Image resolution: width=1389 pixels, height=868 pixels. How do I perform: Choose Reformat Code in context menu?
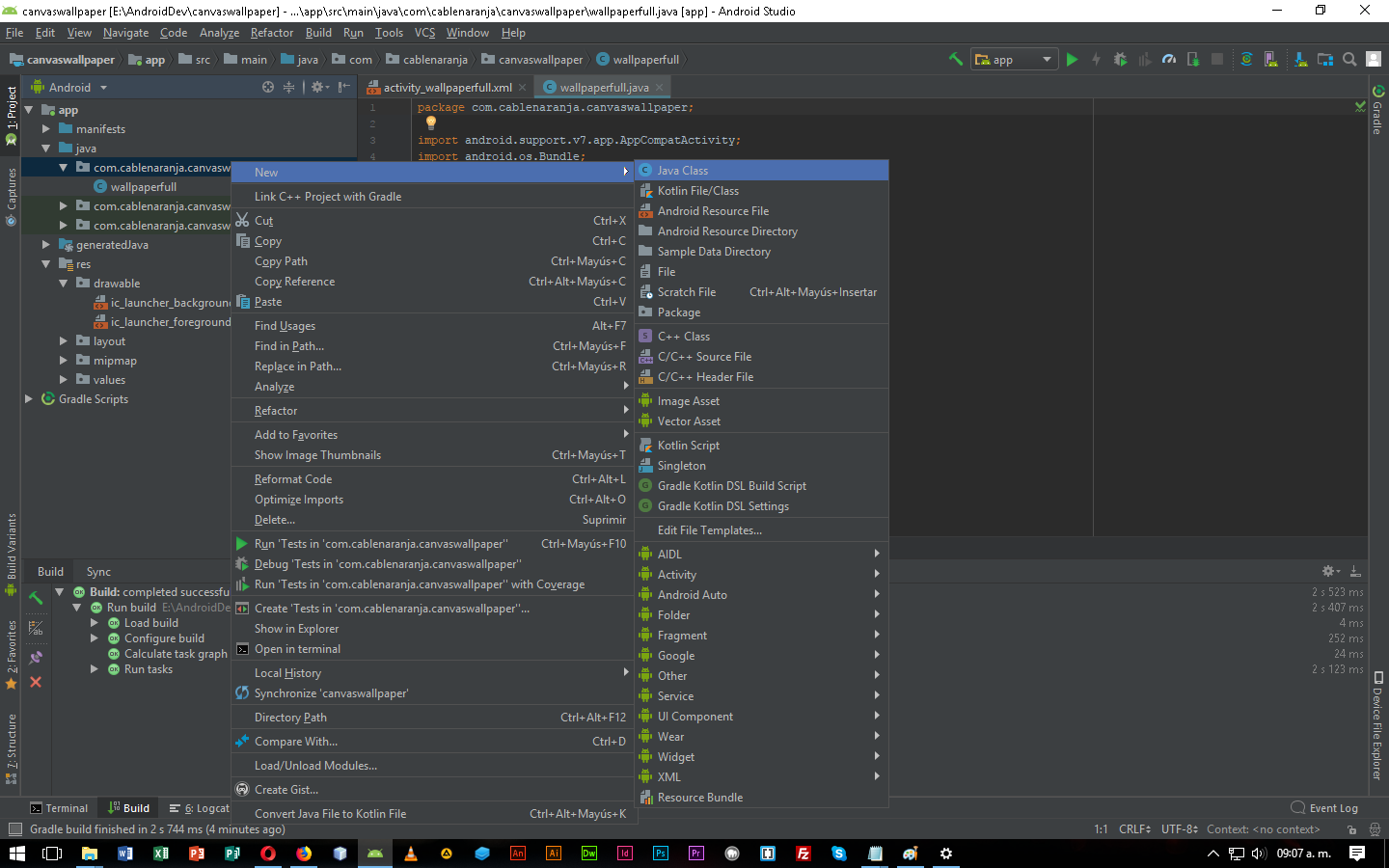click(x=432, y=479)
